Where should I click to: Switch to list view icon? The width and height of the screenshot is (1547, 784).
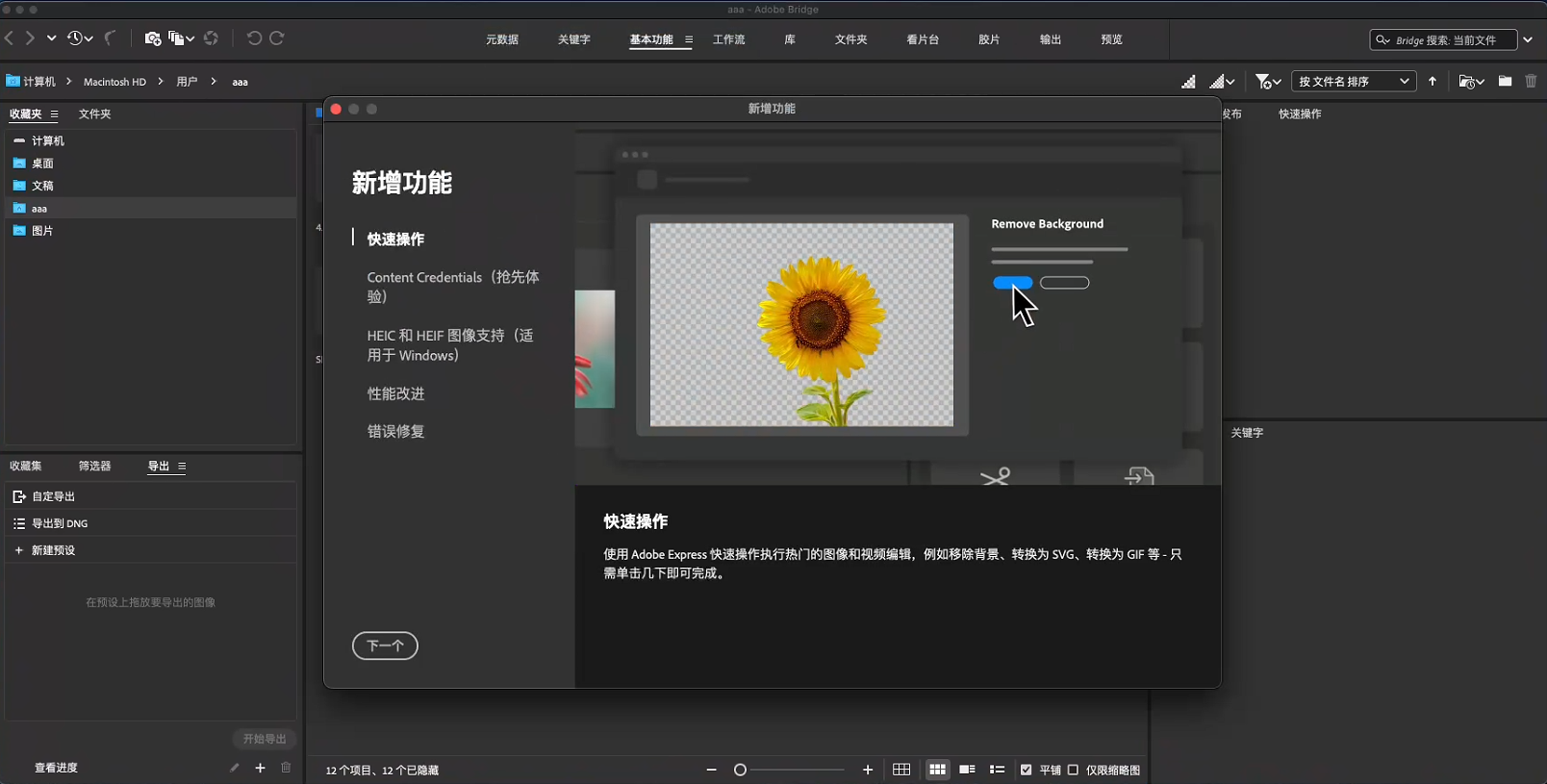tap(997, 770)
